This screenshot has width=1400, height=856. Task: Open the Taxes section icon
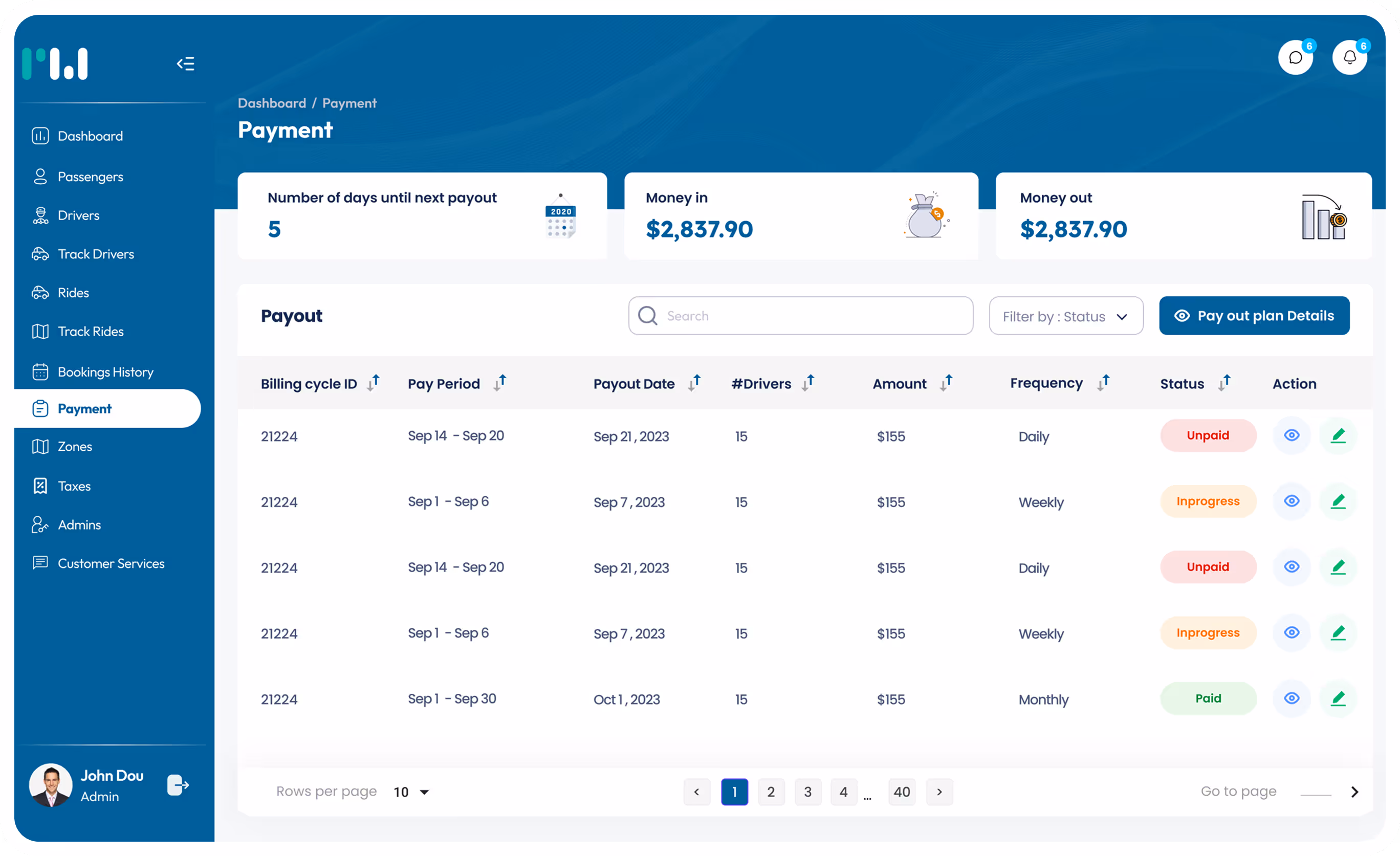tap(40, 486)
